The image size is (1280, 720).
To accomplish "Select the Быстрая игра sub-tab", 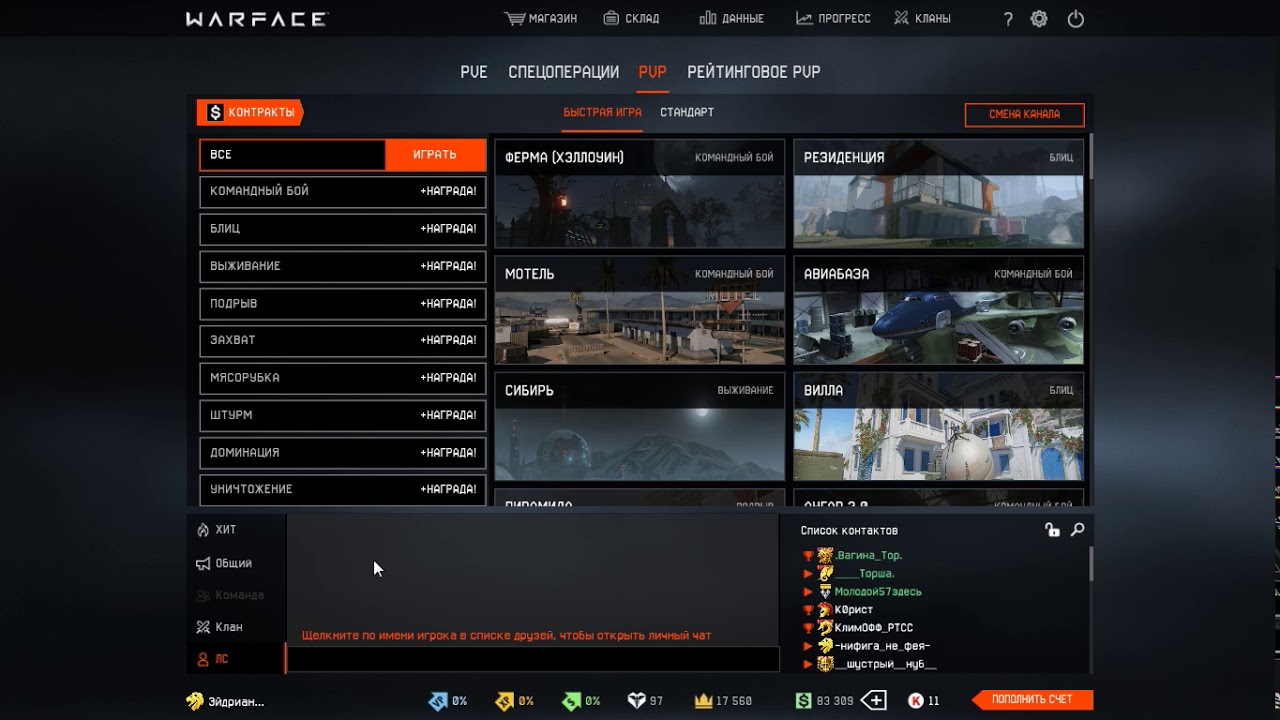I will (x=602, y=112).
